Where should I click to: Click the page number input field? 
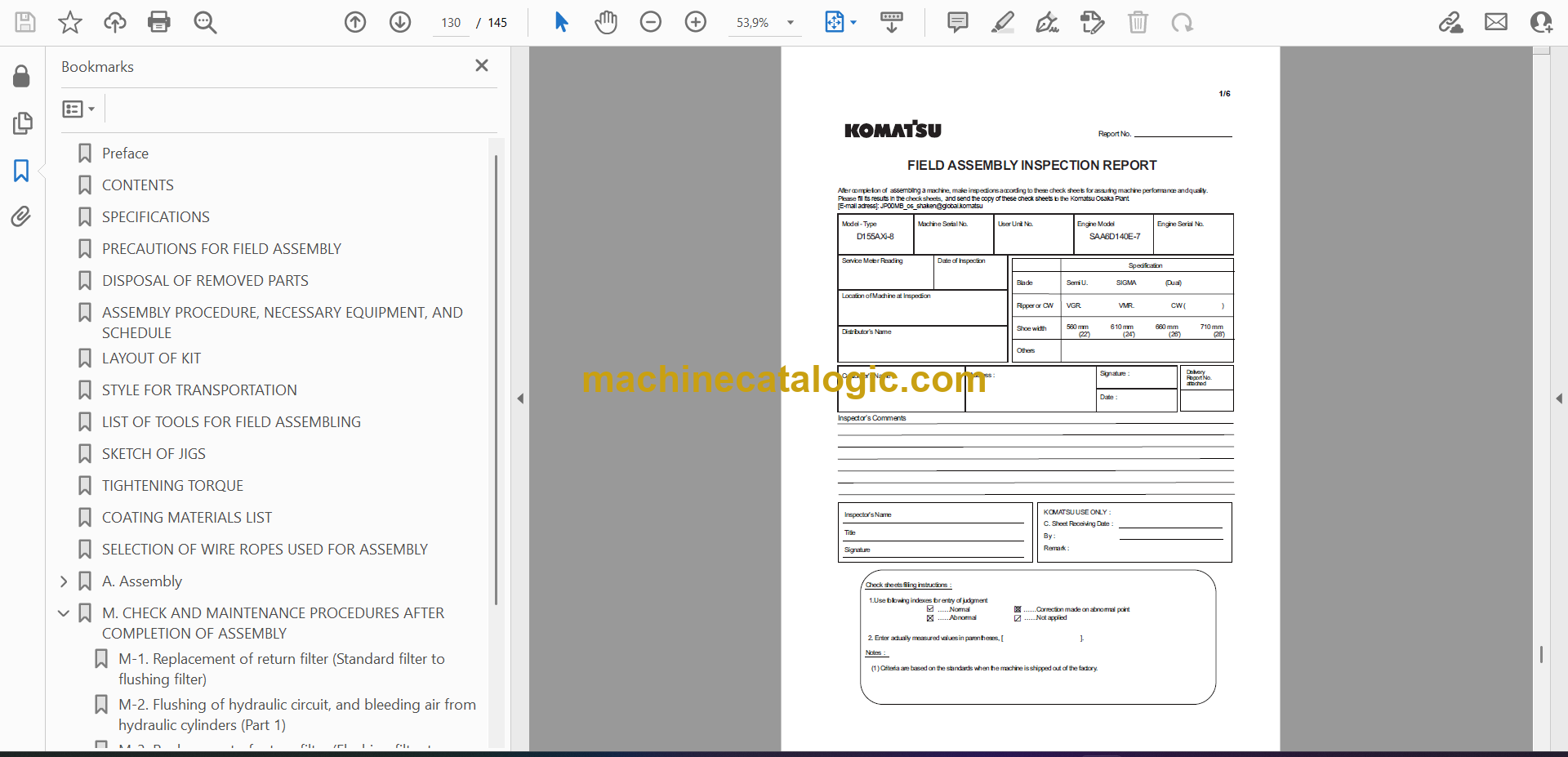coord(451,23)
